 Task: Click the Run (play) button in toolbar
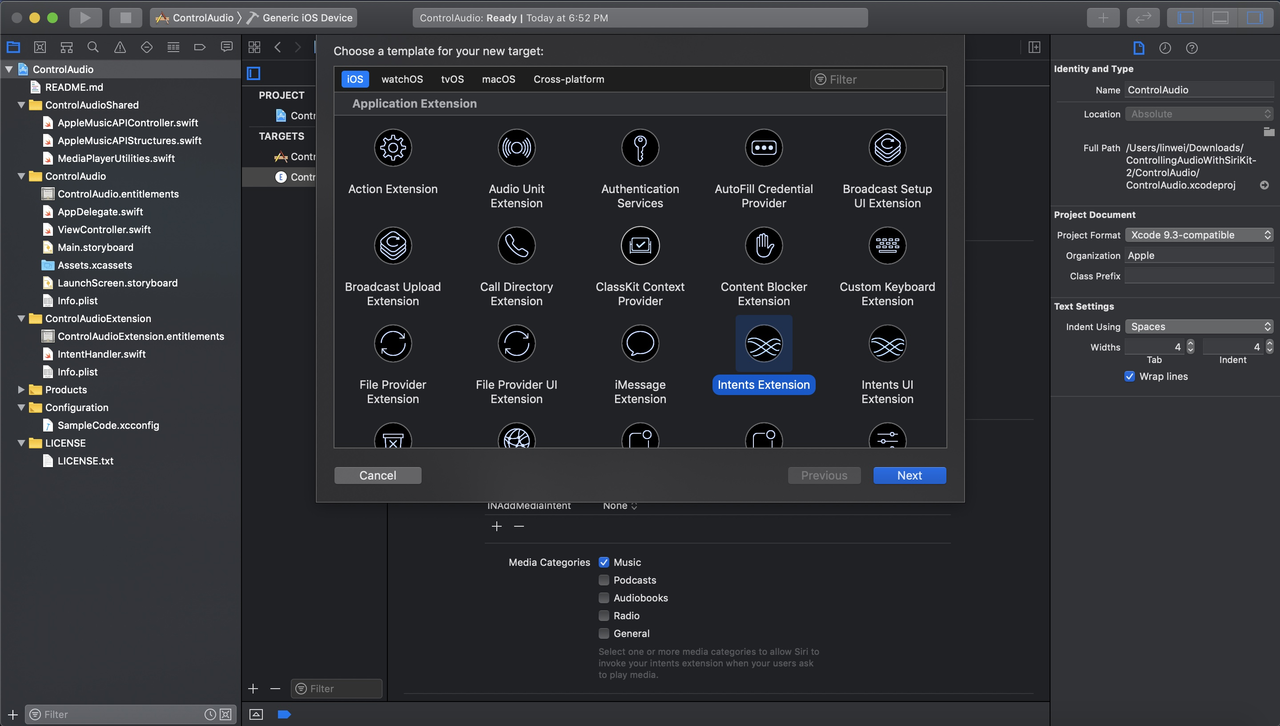(x=85, y=17)
